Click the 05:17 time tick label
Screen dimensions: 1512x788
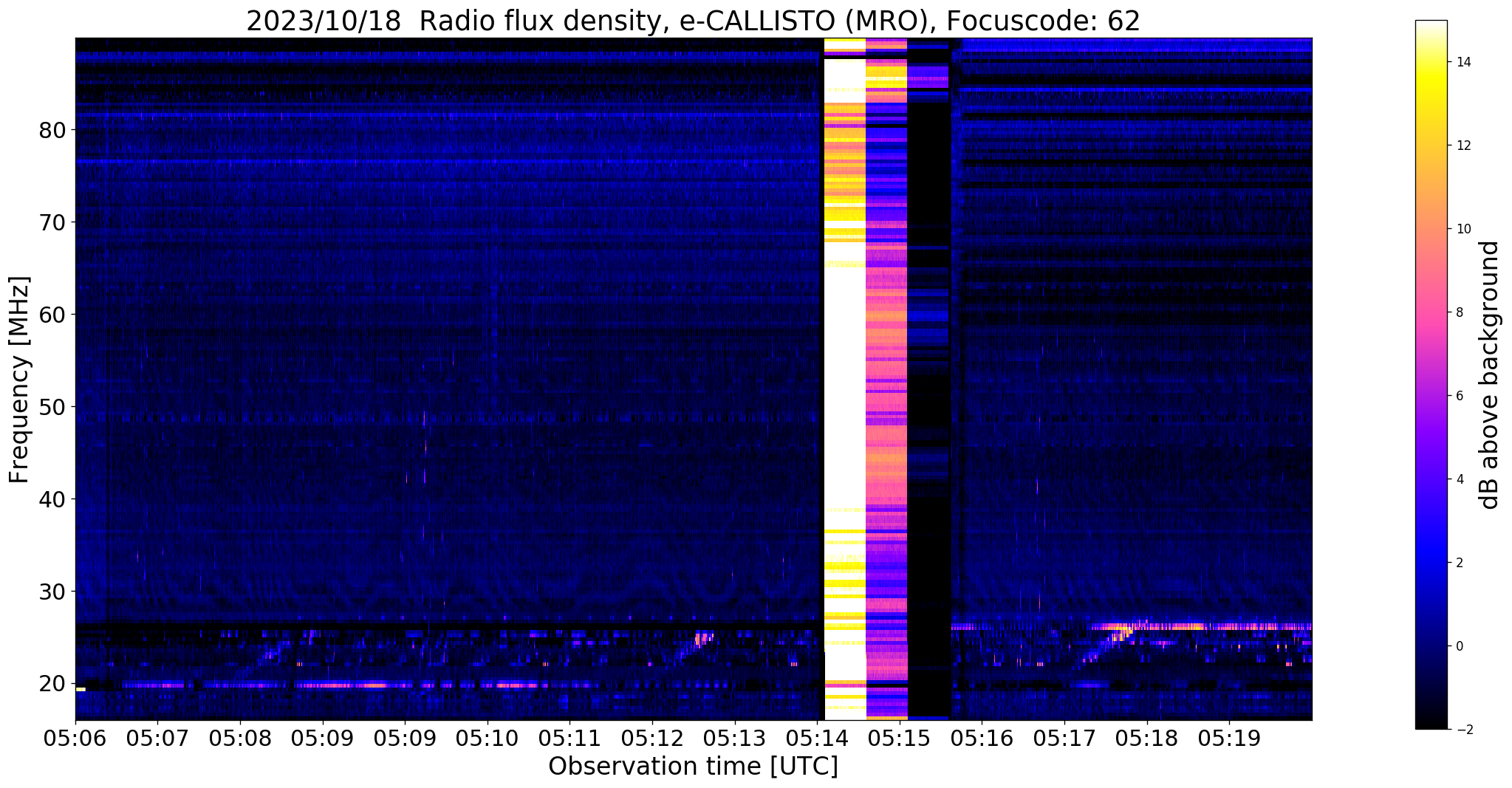[1064, 737]
